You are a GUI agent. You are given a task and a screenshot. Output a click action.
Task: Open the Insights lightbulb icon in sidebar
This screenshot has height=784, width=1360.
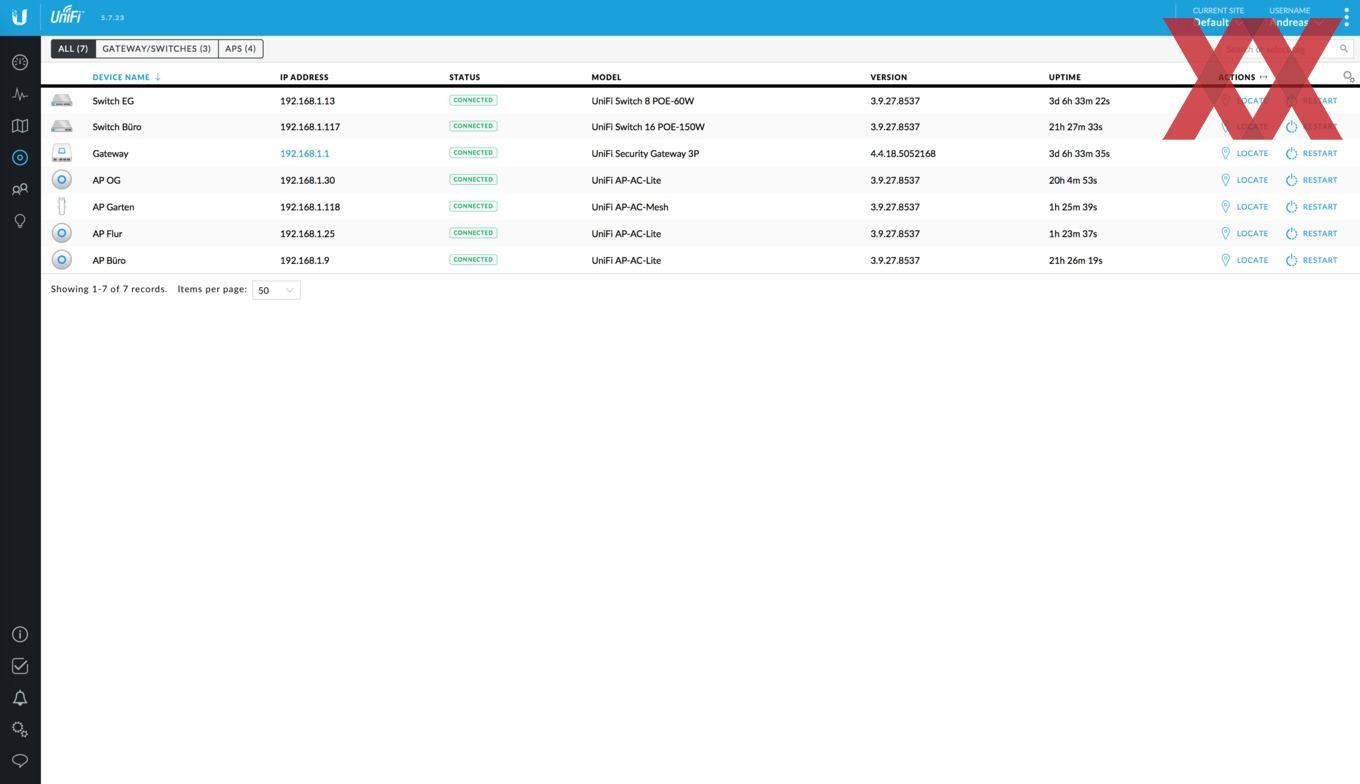click(x=20, y=221)
